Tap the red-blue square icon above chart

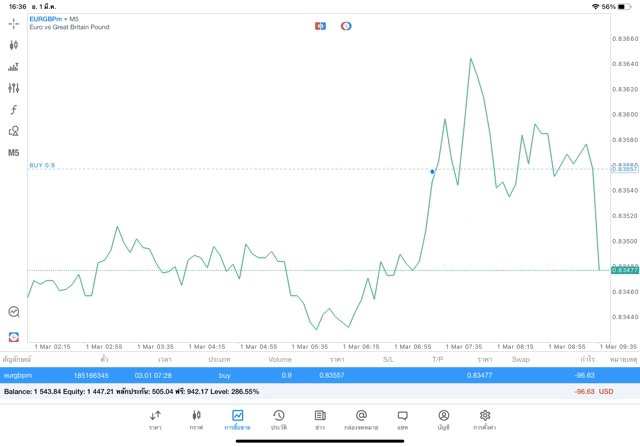(320, 26)
